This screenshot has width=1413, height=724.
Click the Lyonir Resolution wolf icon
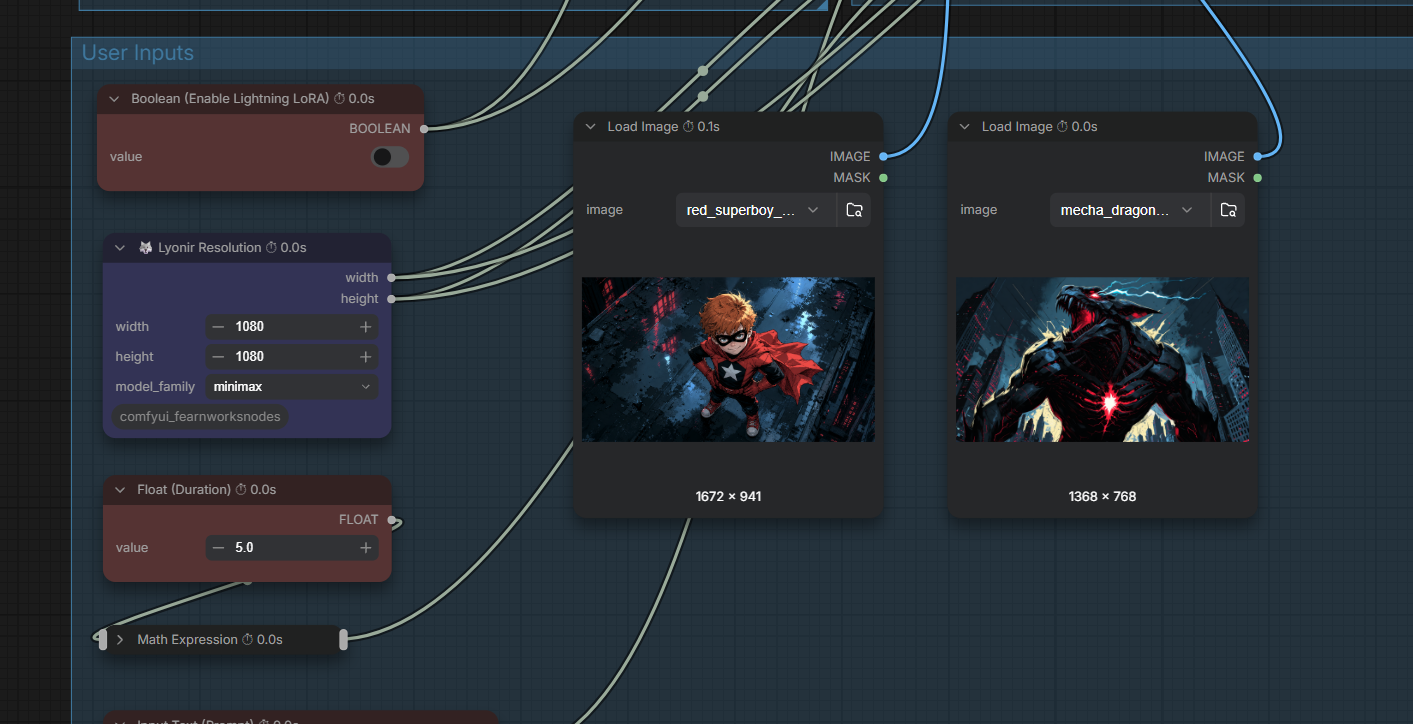(x=145, y=247)
